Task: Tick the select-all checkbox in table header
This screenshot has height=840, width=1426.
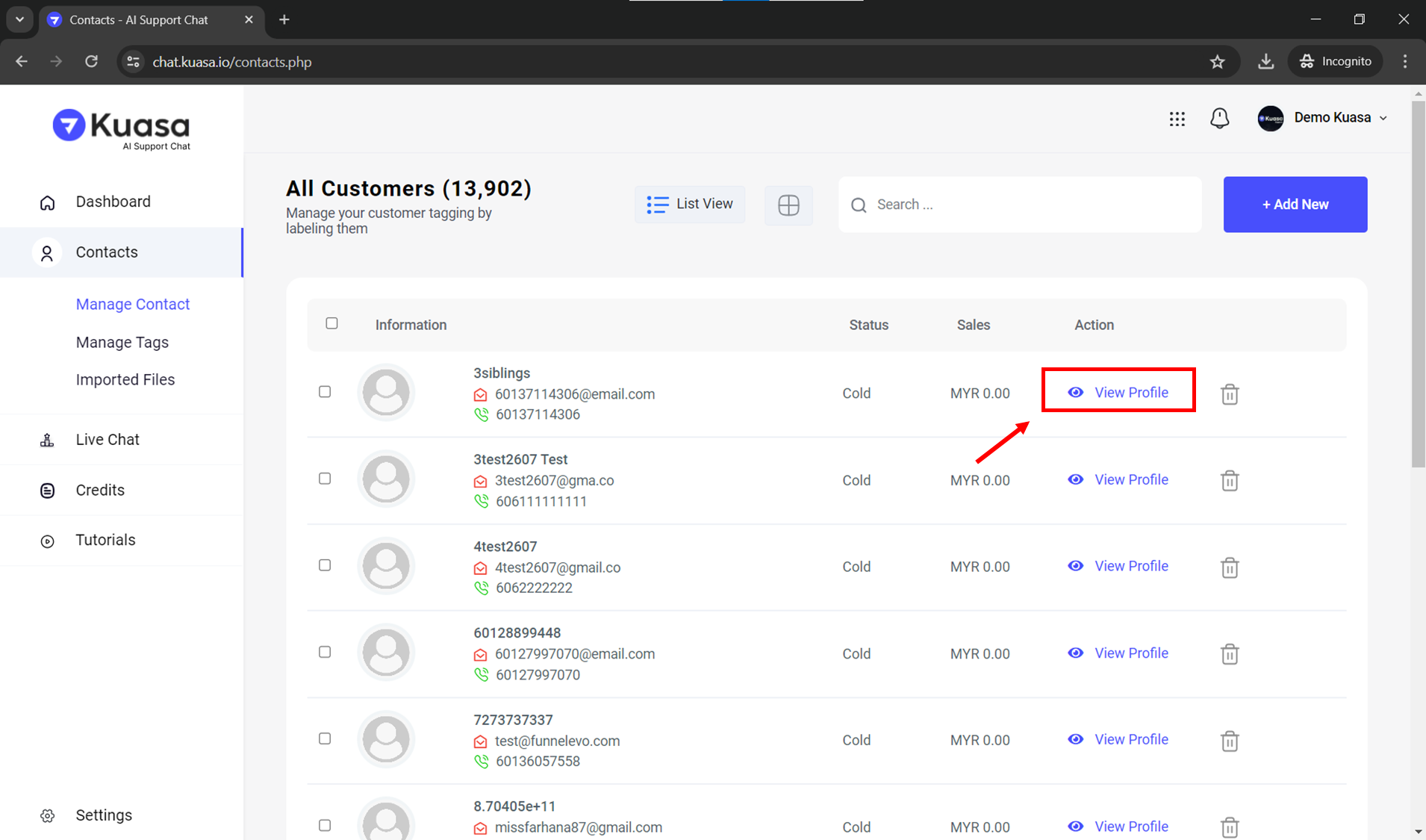Action: coord(331,323)
